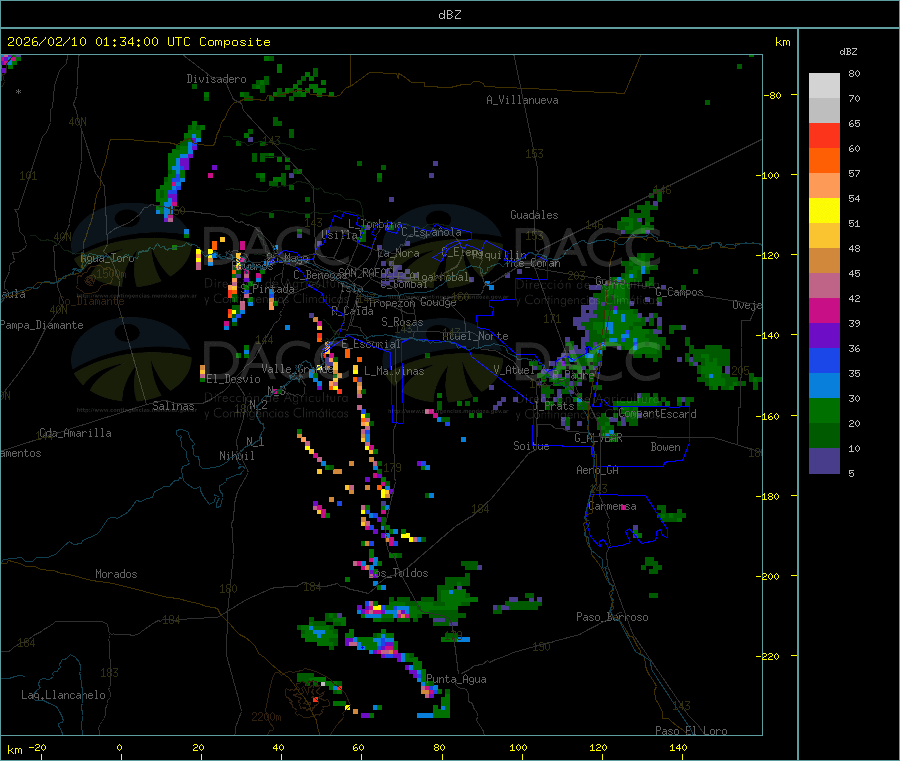Click the L_Malvinas map label
Image resolution: width=900 pixels, height=761 pixels.
(x=394, y=371)
